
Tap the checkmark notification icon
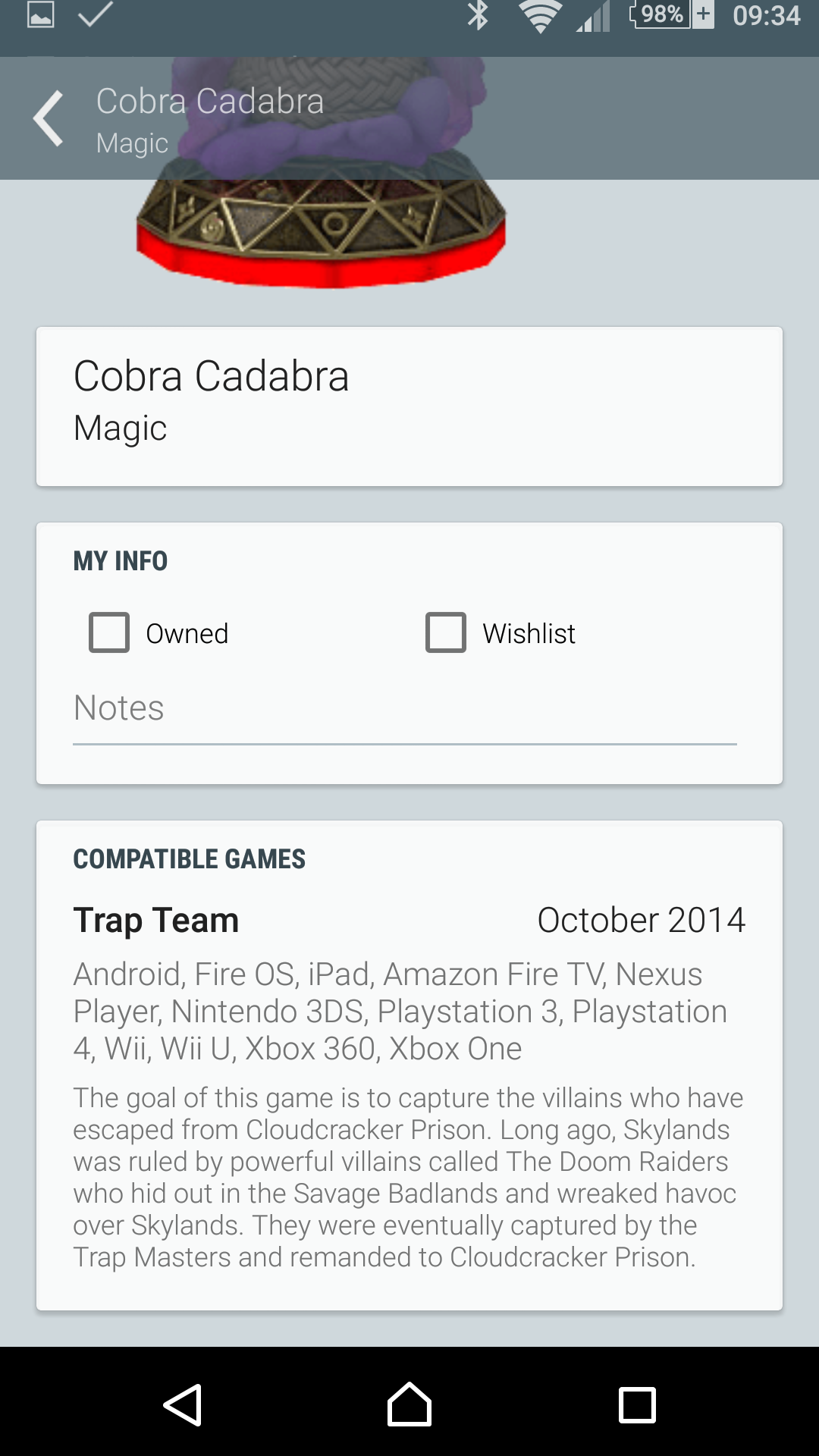pyautogui.click(x=96, y=14)
